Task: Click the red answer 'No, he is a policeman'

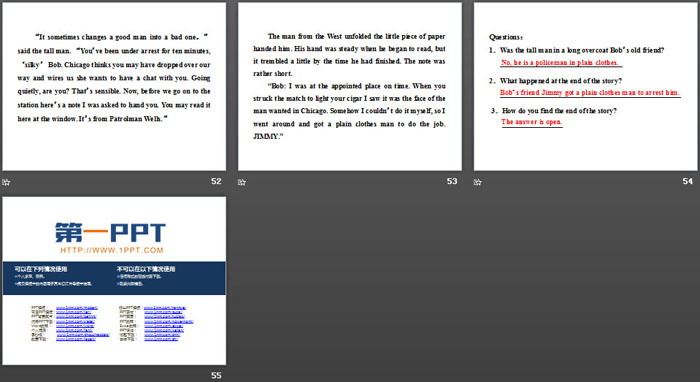Action: tap(559, 62)
